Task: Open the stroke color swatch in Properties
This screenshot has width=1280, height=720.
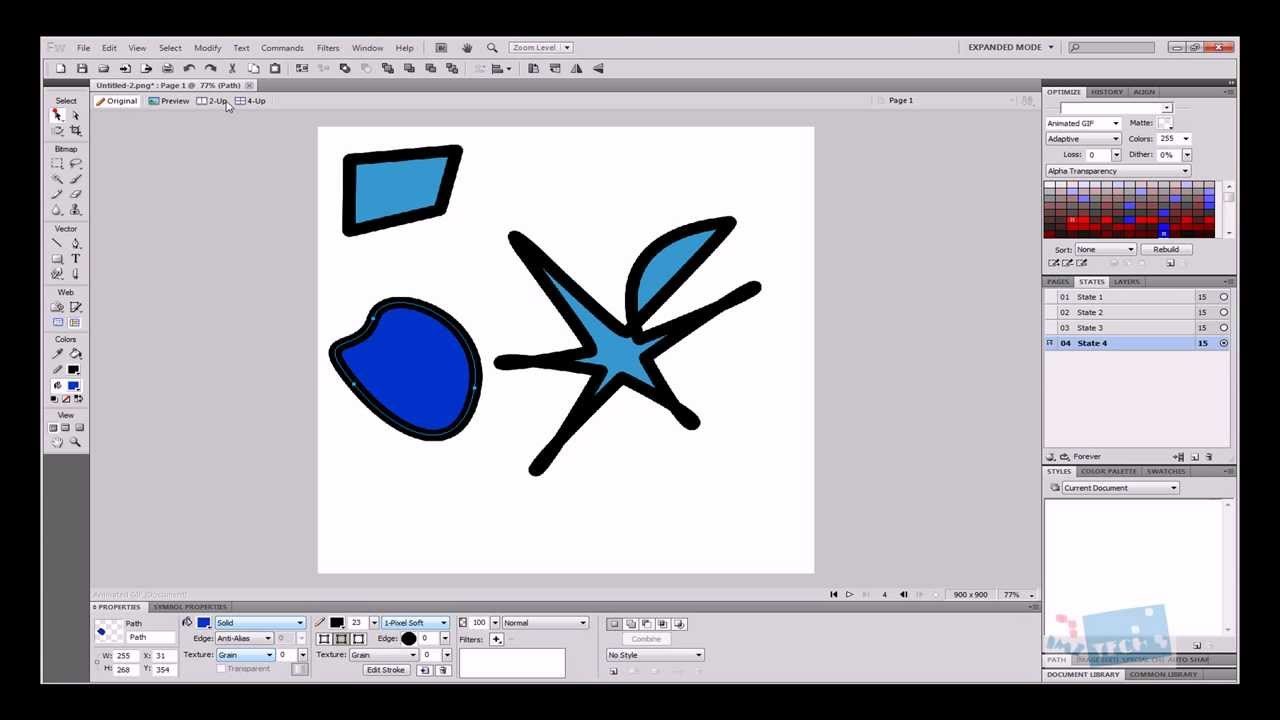Action: tap(337, 623)
